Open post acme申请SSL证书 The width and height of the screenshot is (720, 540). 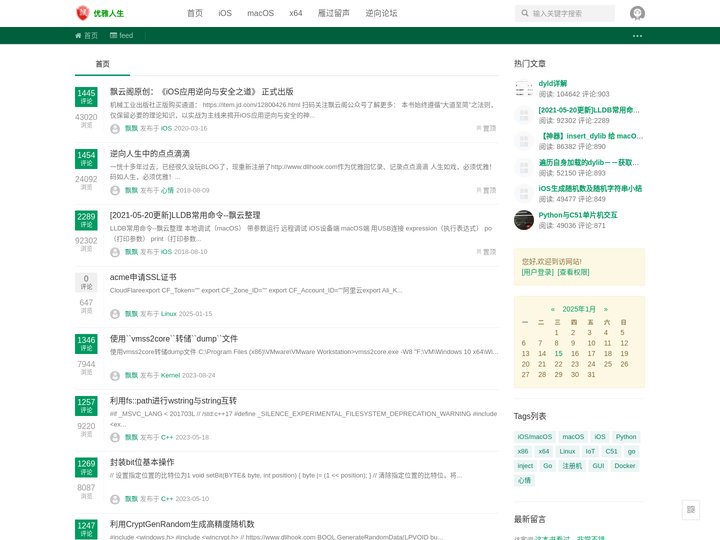[143, 277]
